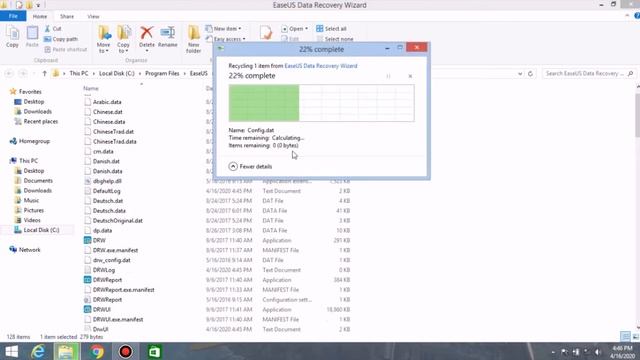Select the DeutschOriginal.dat file
This screenshot has height=360, width=640.
tap(113, 221)
